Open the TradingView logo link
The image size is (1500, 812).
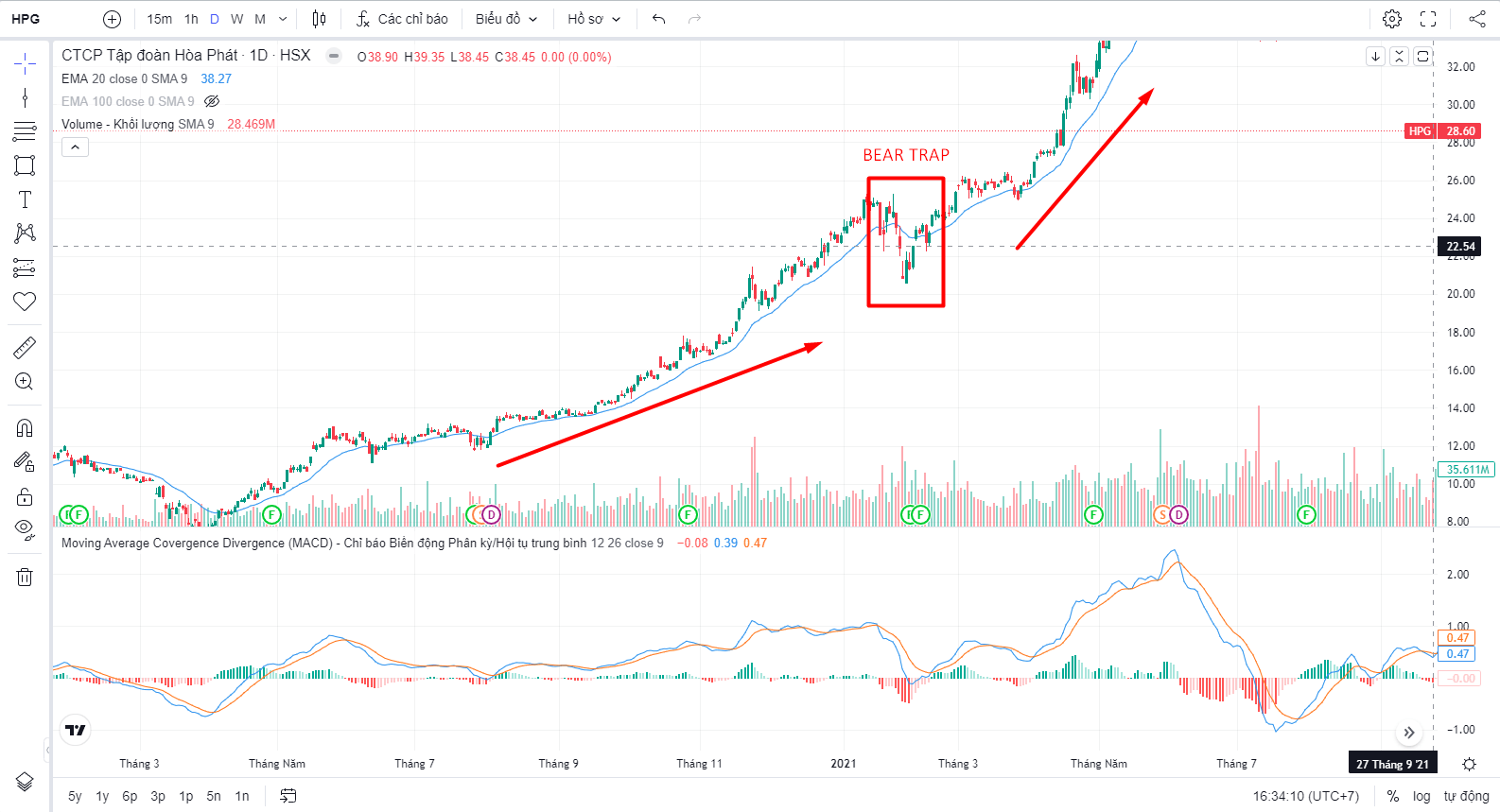coord(76,730)
